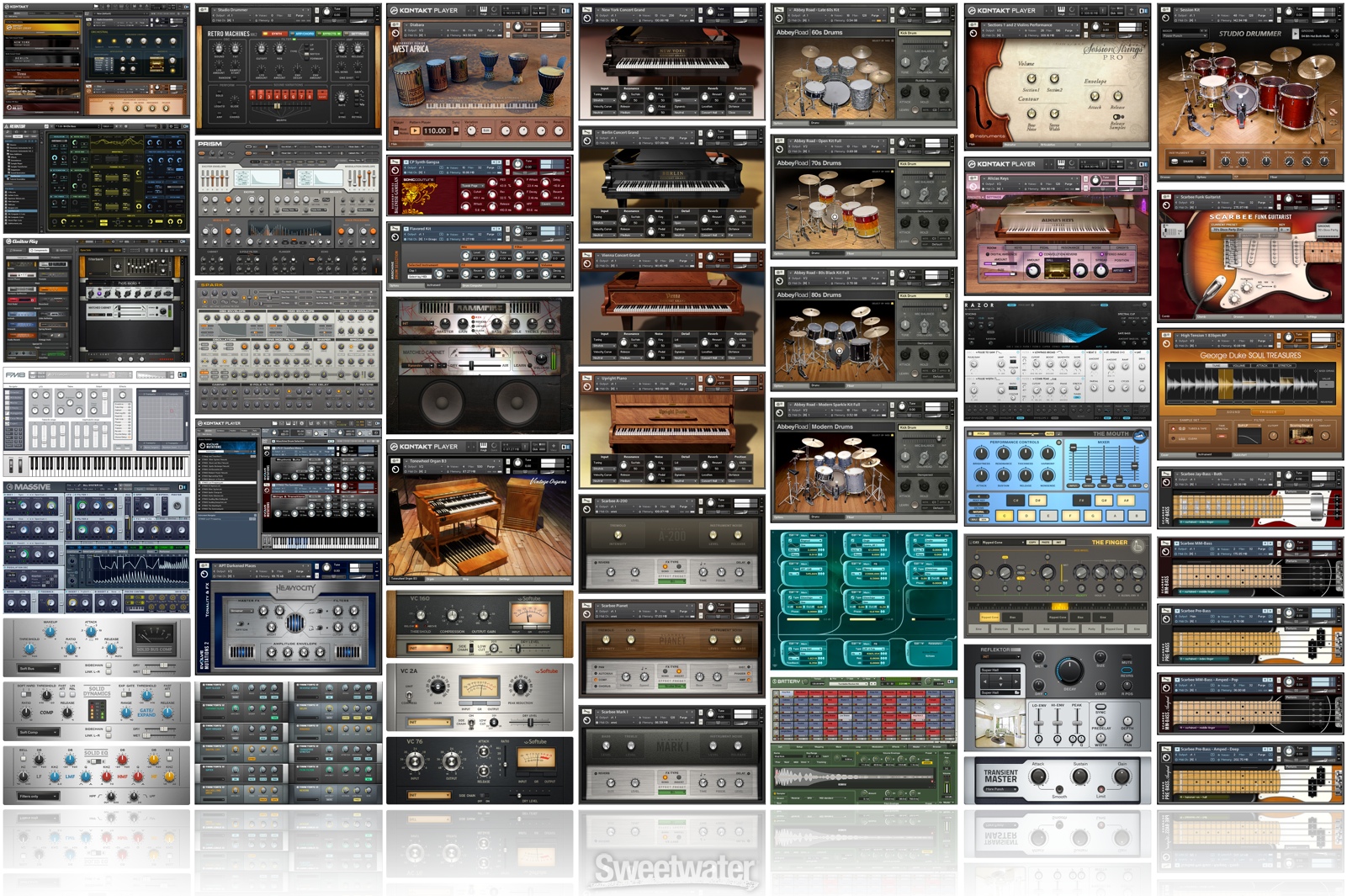Open The Mouth effect screenshot
The height and width of the screenshot is (896, 1347).
1058,477
